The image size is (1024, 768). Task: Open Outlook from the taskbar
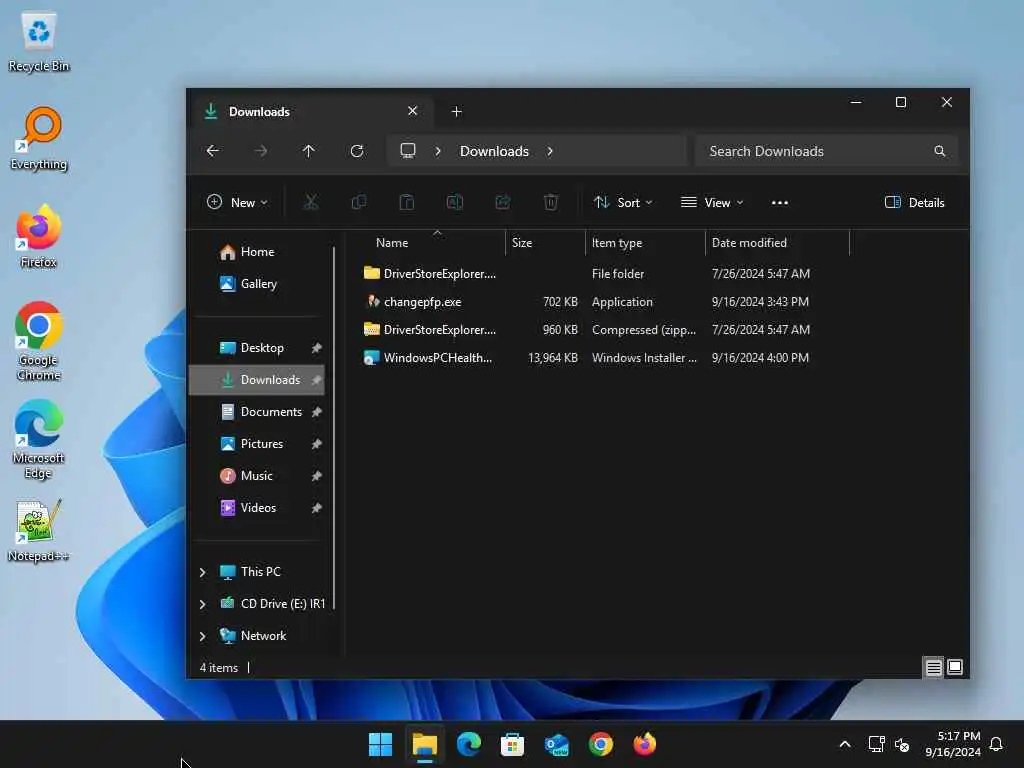pyautogui.click(x=556, y=744)
